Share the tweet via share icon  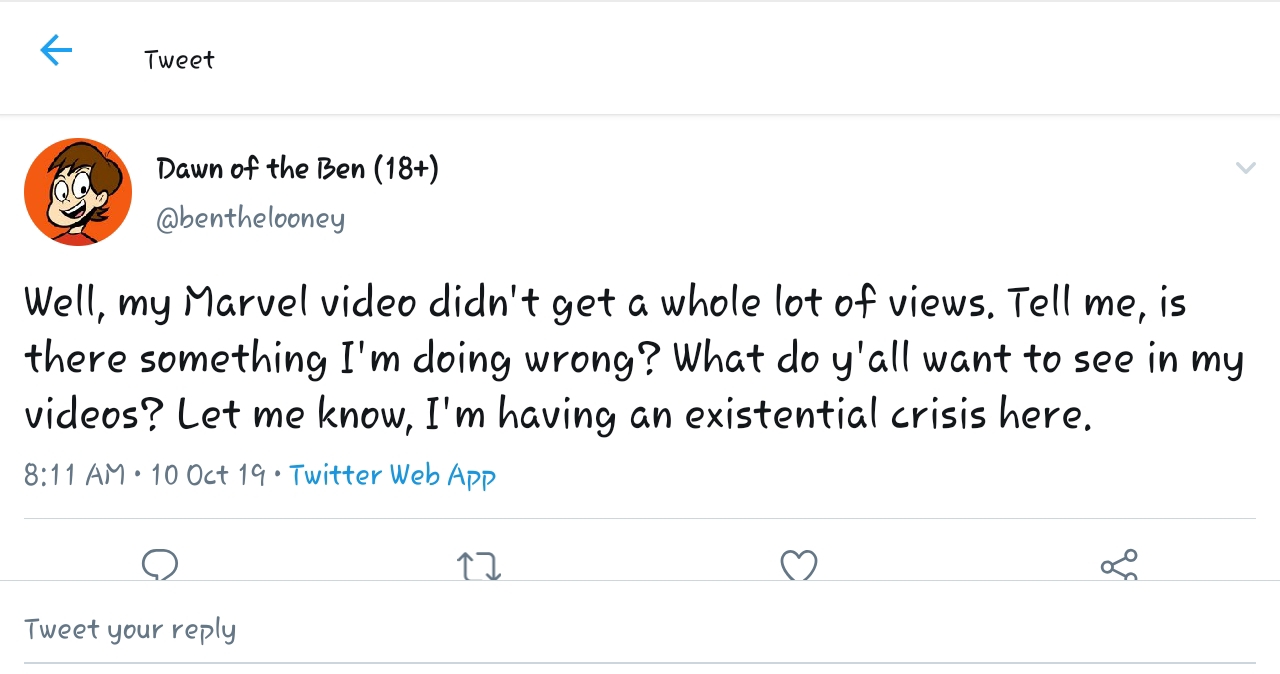1119,565
